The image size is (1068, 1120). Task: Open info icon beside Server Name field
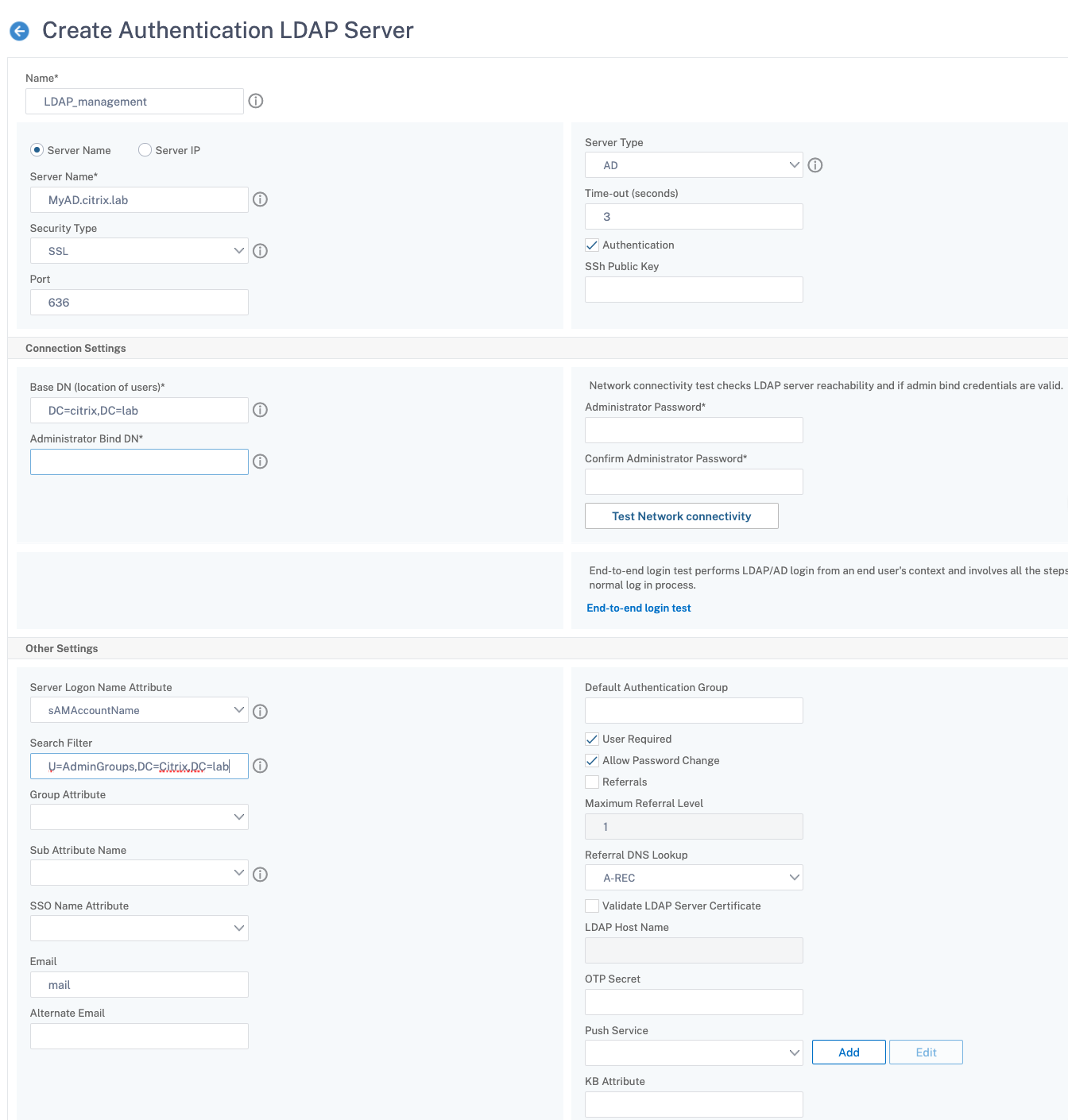[x=260, y=199]
